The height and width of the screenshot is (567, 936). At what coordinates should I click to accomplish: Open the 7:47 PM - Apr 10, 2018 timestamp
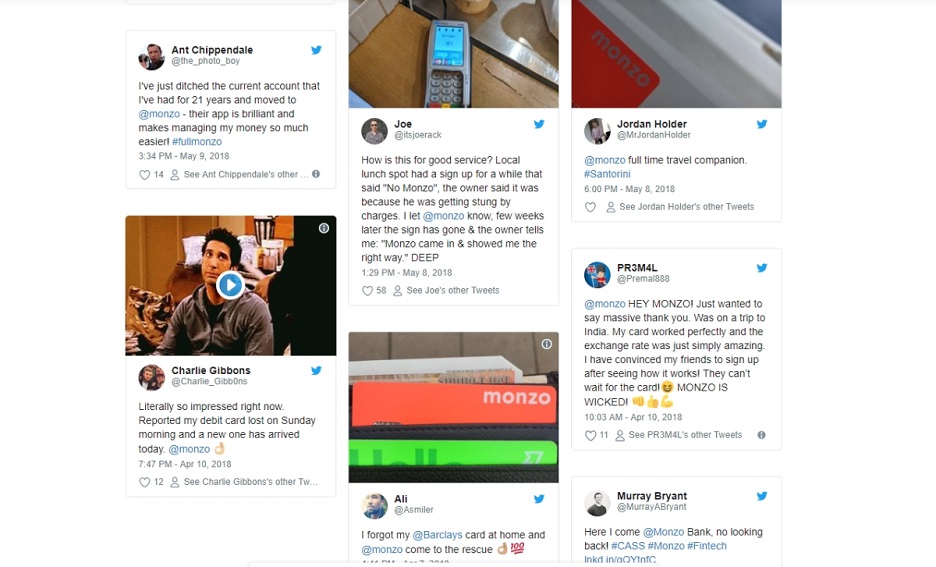tap(185, 464)
